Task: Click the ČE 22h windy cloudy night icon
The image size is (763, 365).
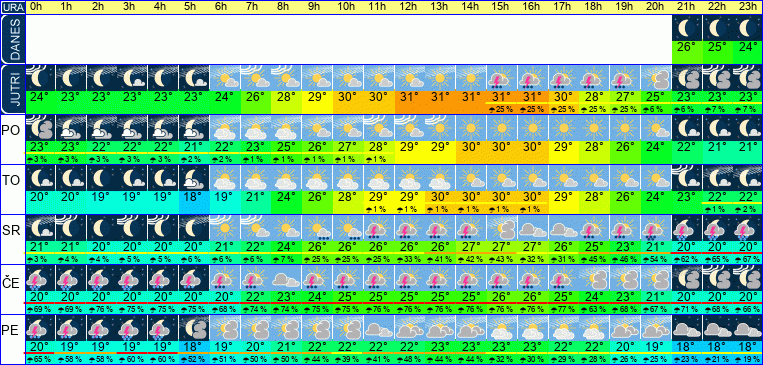Action: pos(717,277)
